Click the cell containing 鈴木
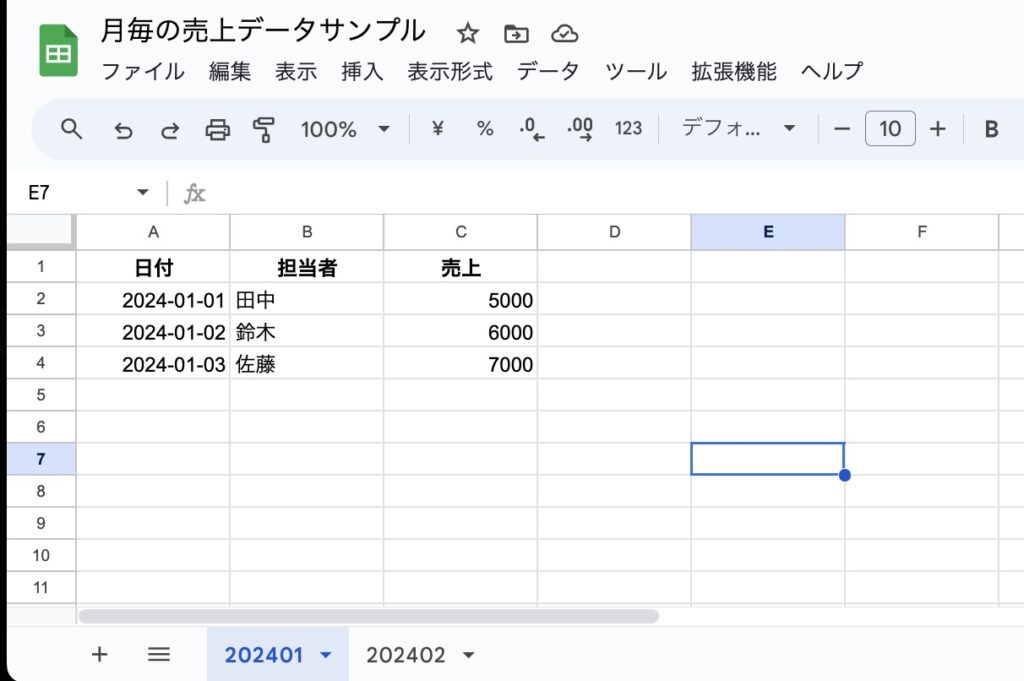1024x681 pixels. (306, 333)
